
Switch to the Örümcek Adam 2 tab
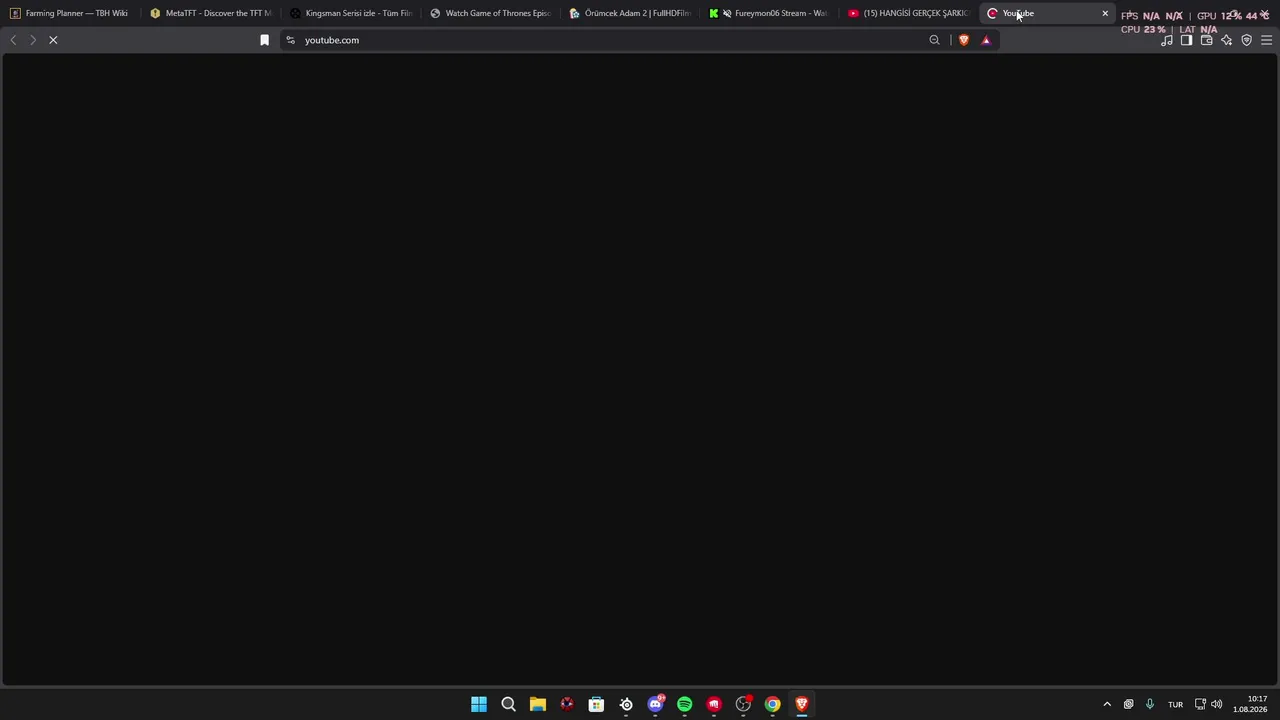coord(630,13)
